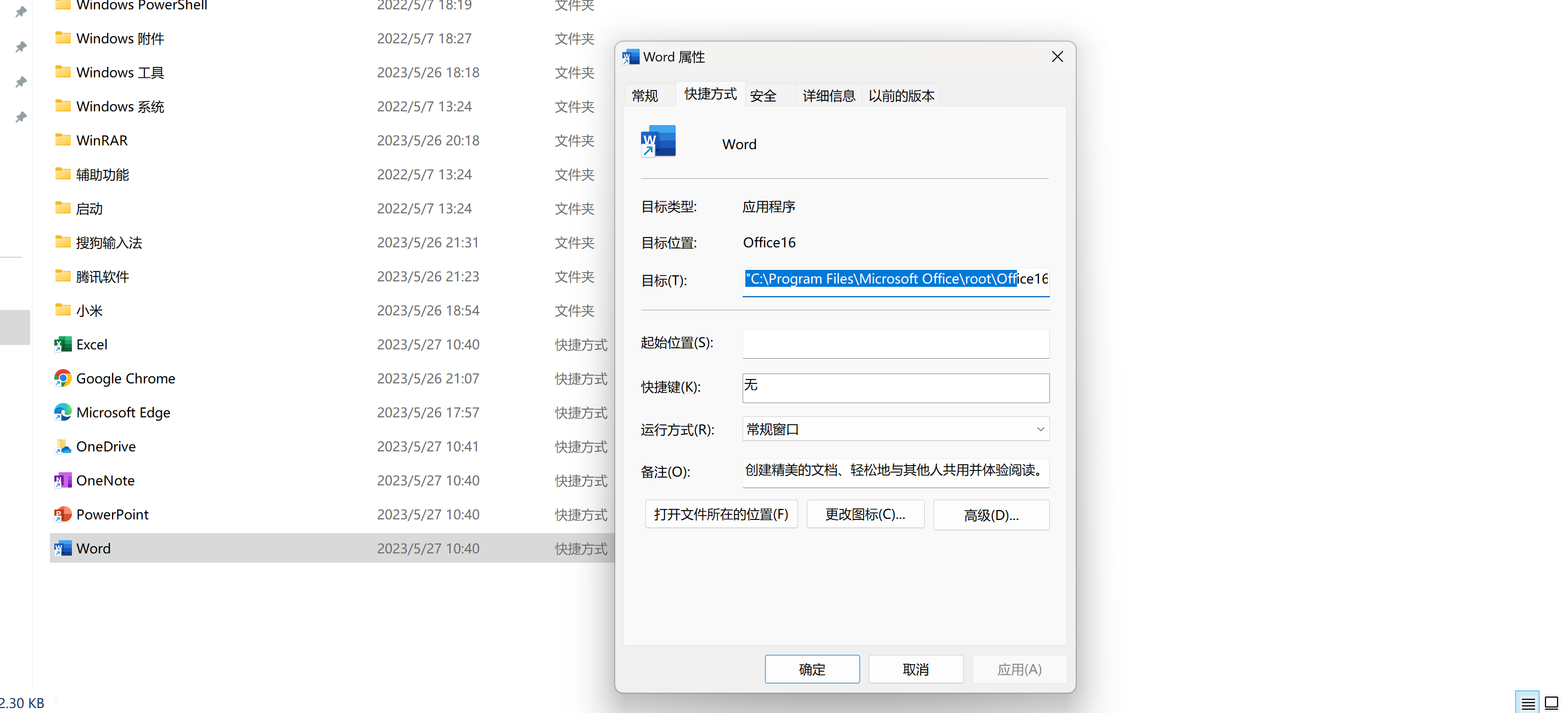The height and width of the screenshot is (713, 1568).
Task: Switch to the 详细信息 tab
Action: pyautogui.click(x=828, y=96)
